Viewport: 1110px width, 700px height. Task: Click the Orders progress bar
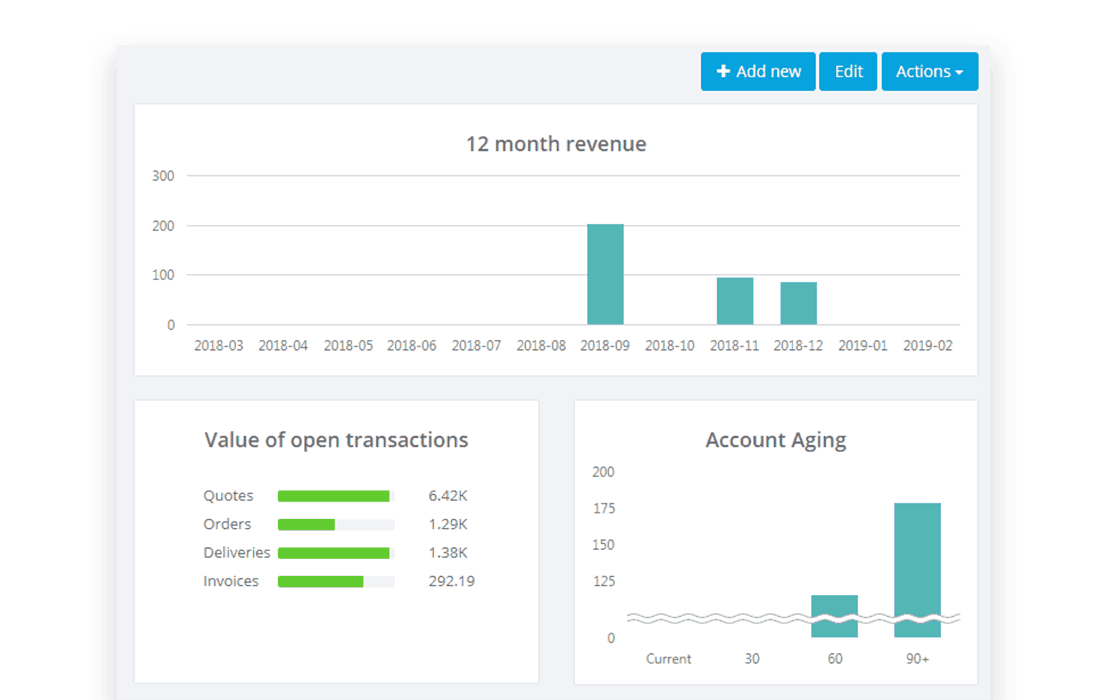334,523
